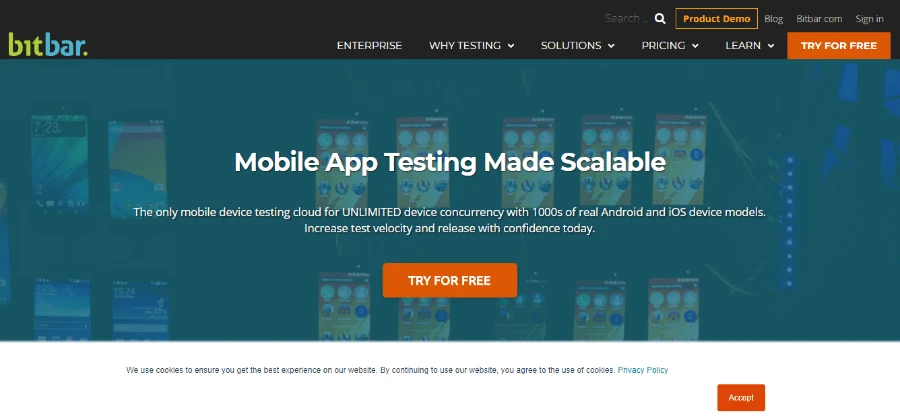Open the Privacy Policy link
The width and height of the screenshot is (900, 420).
tap(643, 370)
